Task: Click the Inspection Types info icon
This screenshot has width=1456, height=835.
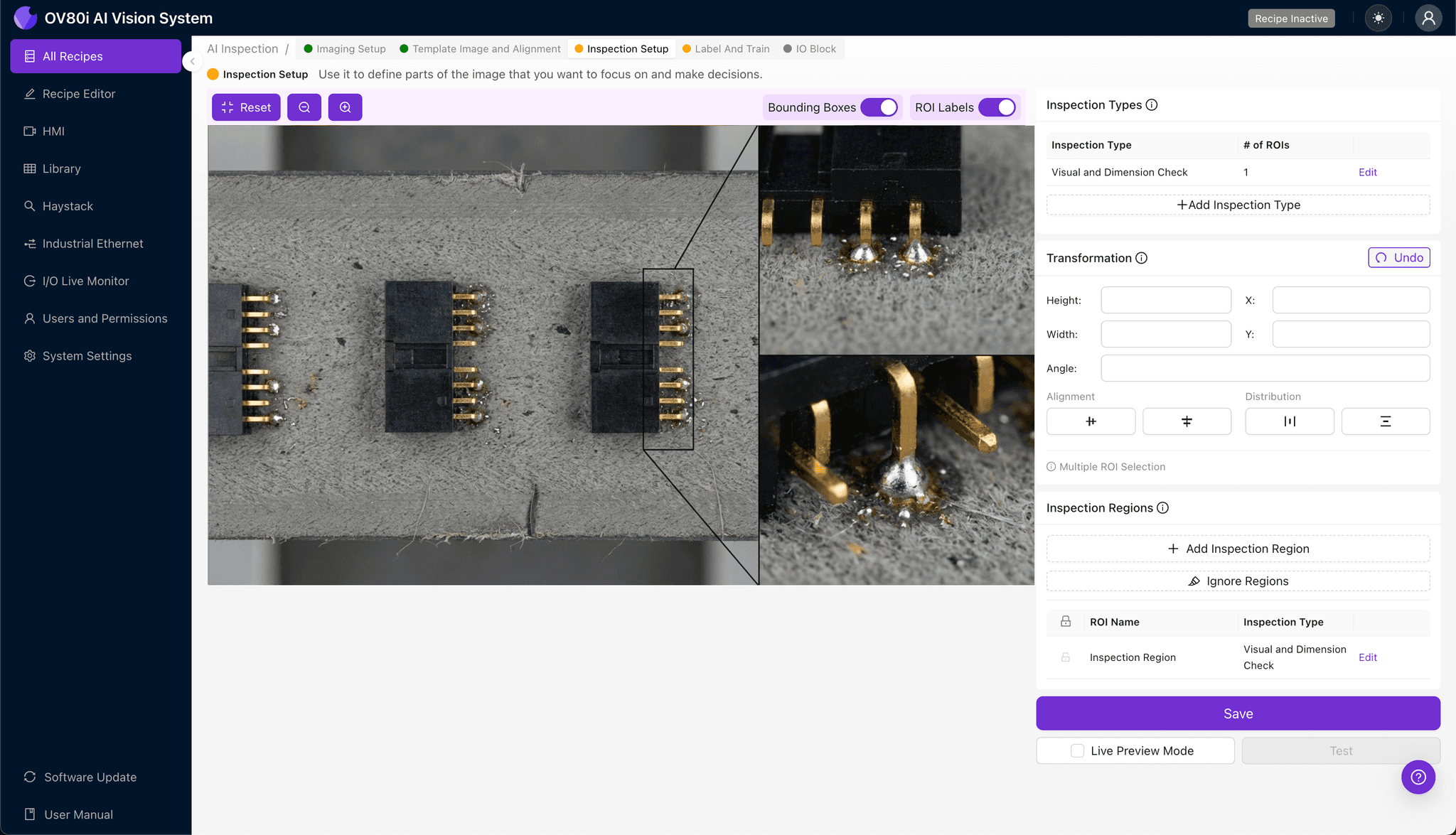Action: 1152,104
